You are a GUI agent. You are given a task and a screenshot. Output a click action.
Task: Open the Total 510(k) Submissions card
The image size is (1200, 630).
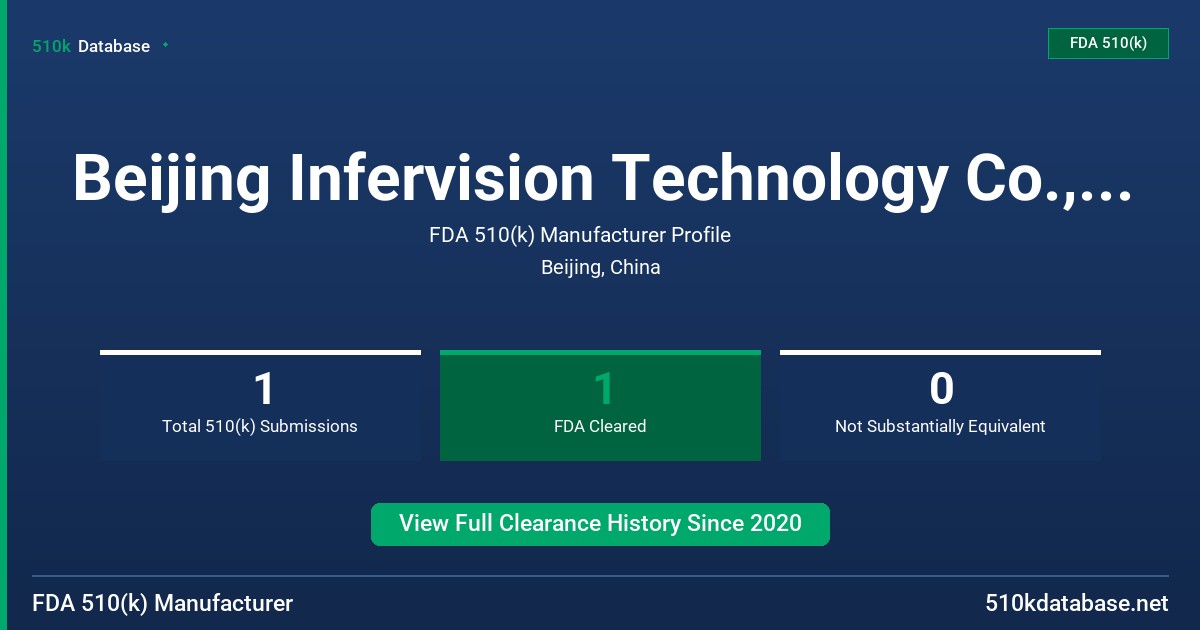point(260,405)
